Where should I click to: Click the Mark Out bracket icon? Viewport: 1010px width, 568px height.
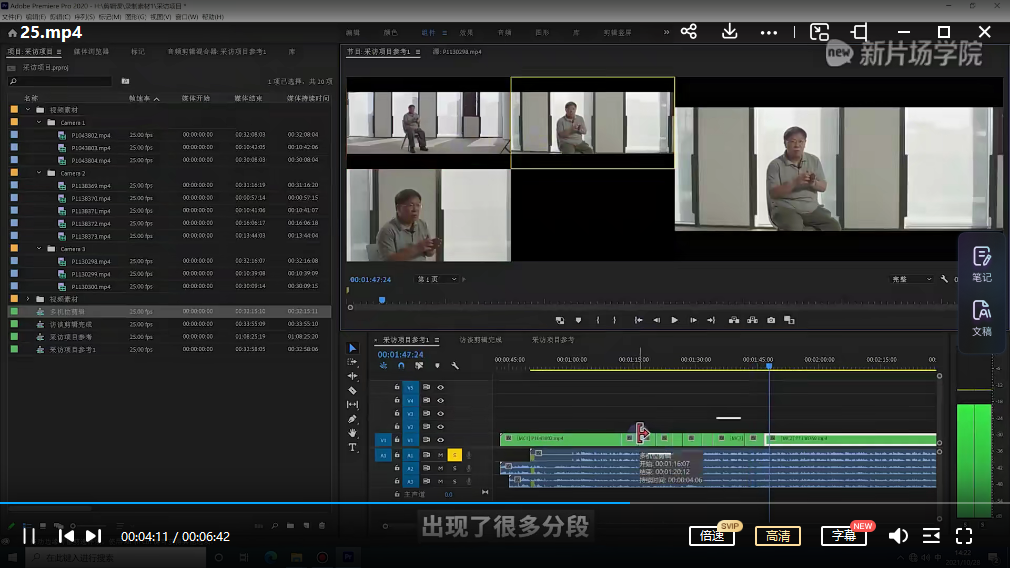[x=615, y=320]
